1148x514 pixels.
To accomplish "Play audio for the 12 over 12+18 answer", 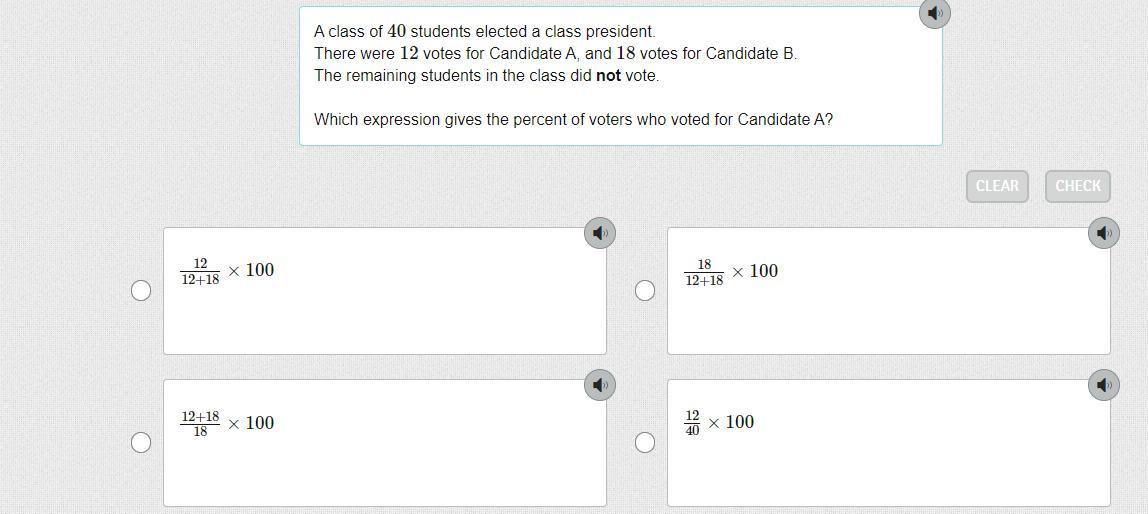I will pyautogui.click(x=599, y=233).
